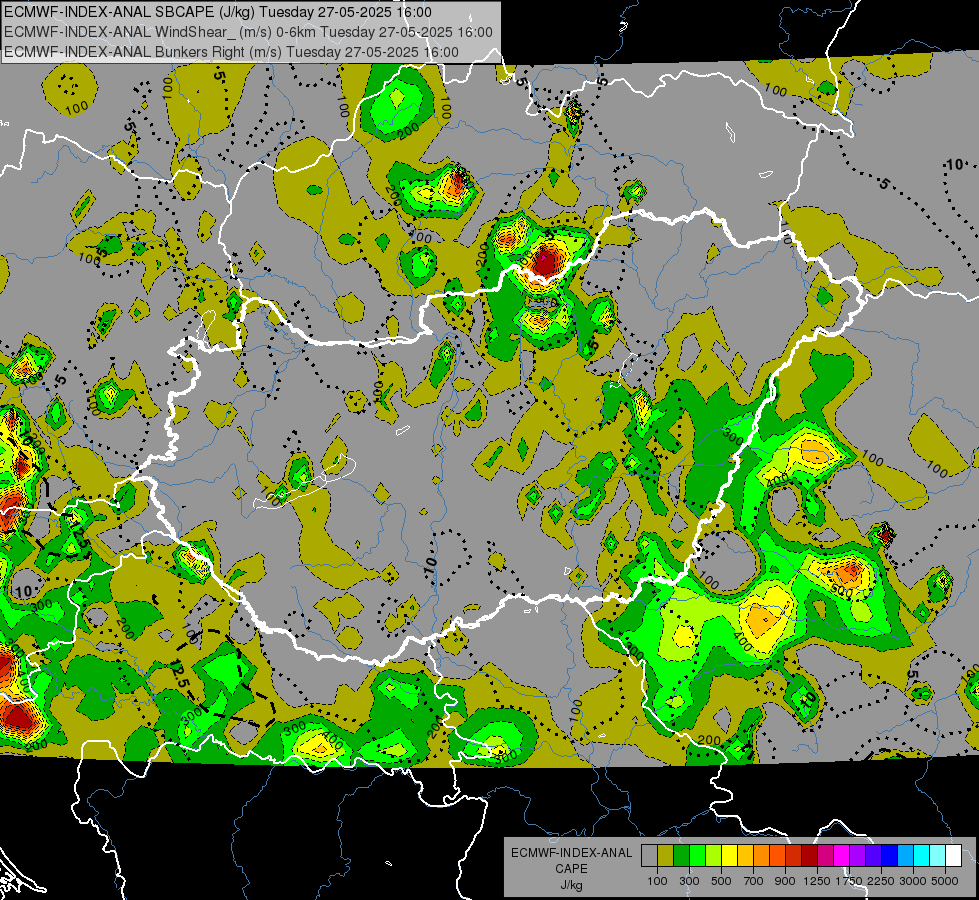The image size is (979, 900).
Task: Click the white CAPE legend swatch
Action: coord(953,856)
